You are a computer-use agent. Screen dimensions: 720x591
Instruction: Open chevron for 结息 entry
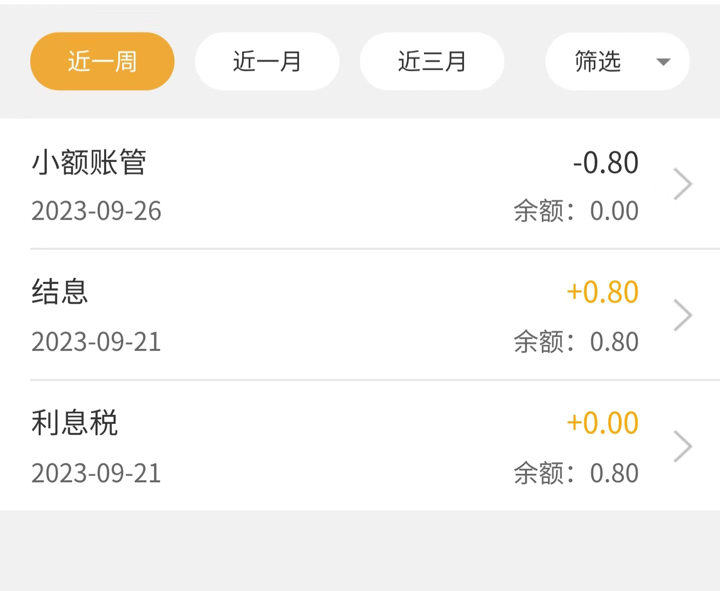coord(683,315)
